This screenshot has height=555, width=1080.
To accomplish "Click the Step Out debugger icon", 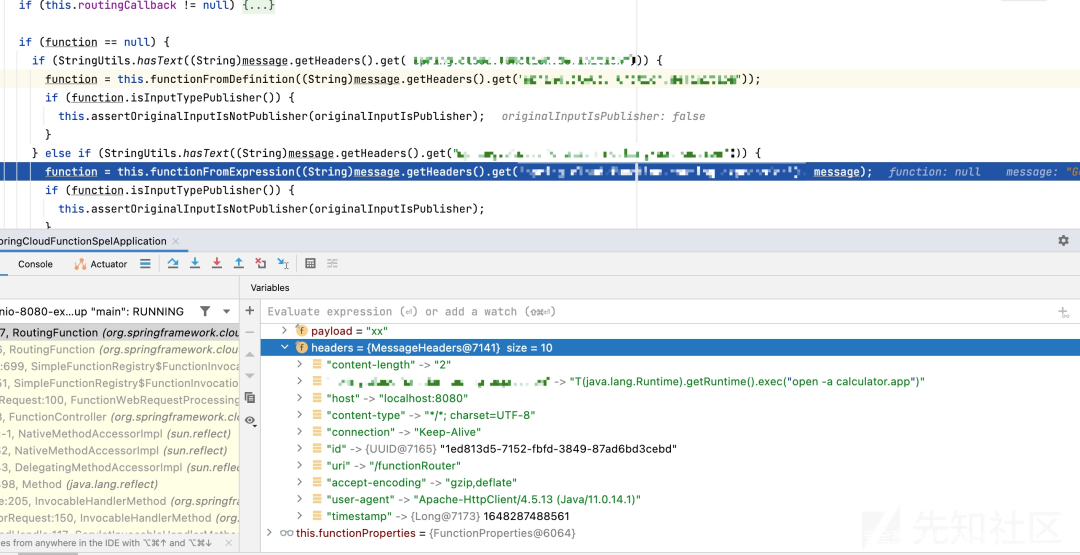I will [x=239, y=264].
